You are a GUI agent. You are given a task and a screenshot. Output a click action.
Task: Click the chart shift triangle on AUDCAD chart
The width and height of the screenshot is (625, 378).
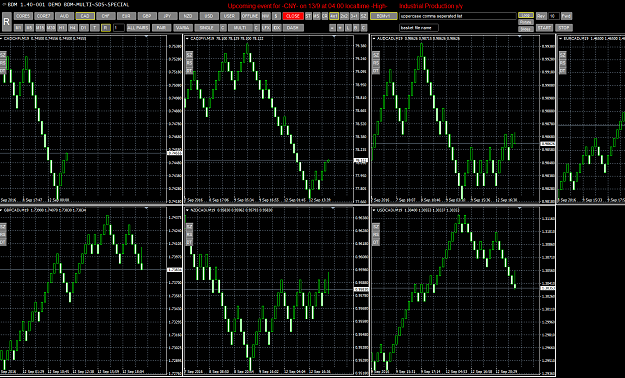pyautogui.click(x=520, y=36)
